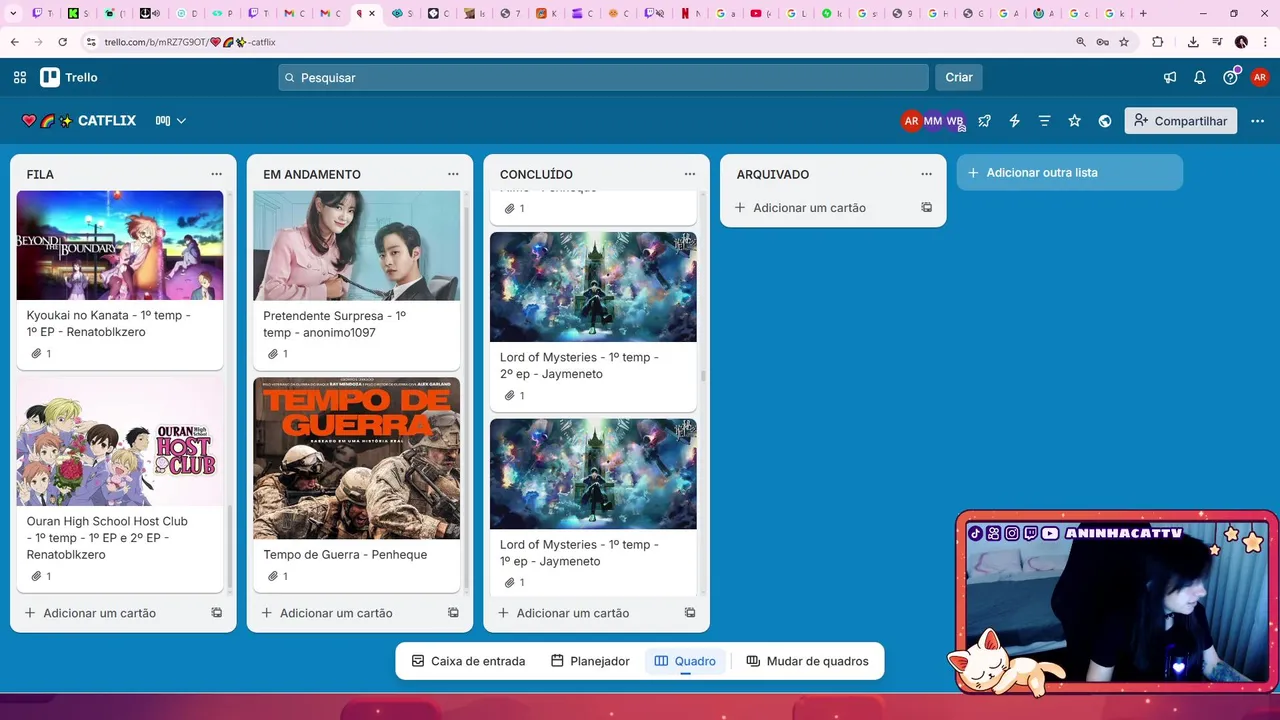Open the board filter icon
This screenshot has width=1280, height=720.
pyautogui.click(x=1045, y=121)
